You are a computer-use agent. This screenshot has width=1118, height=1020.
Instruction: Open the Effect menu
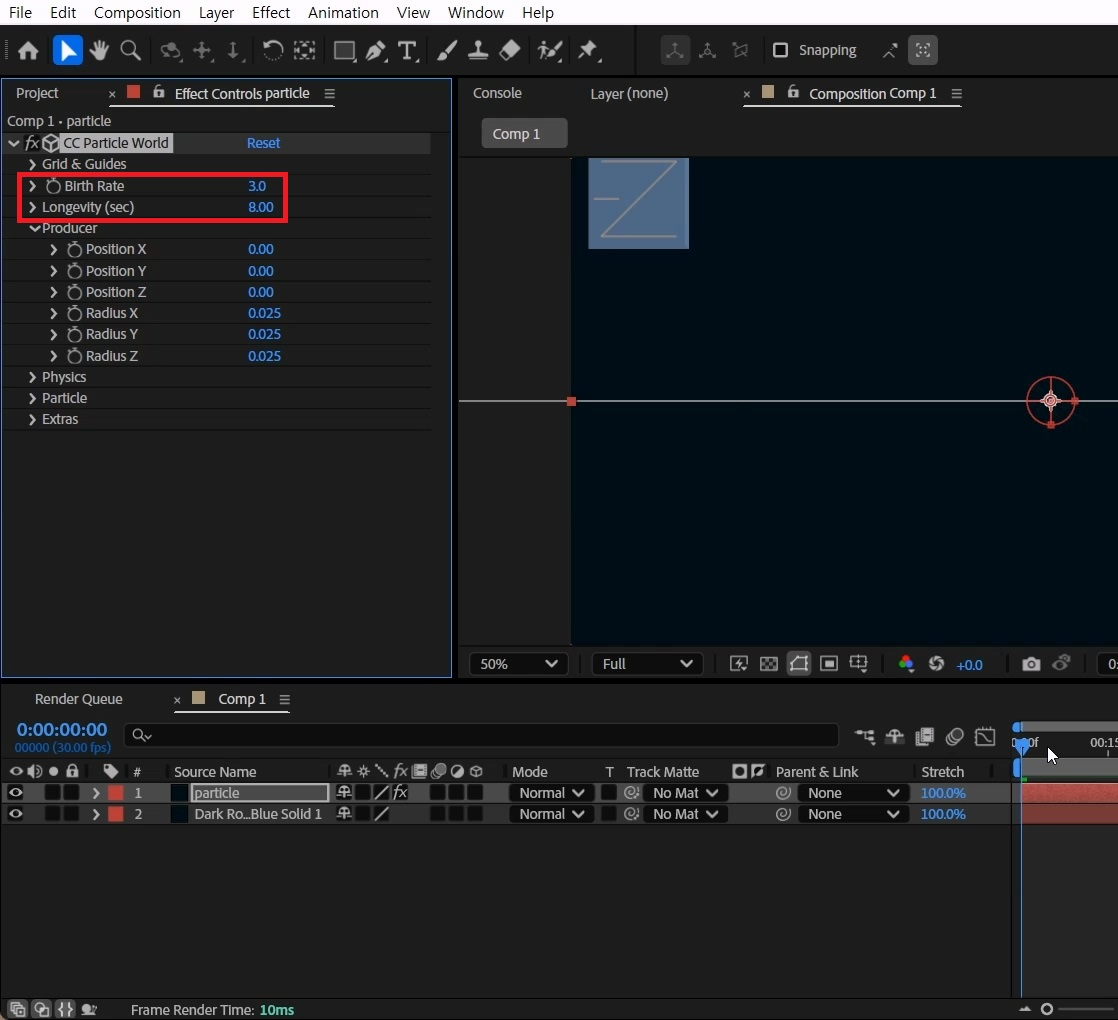pyautogui.click(x=271, y=13)
